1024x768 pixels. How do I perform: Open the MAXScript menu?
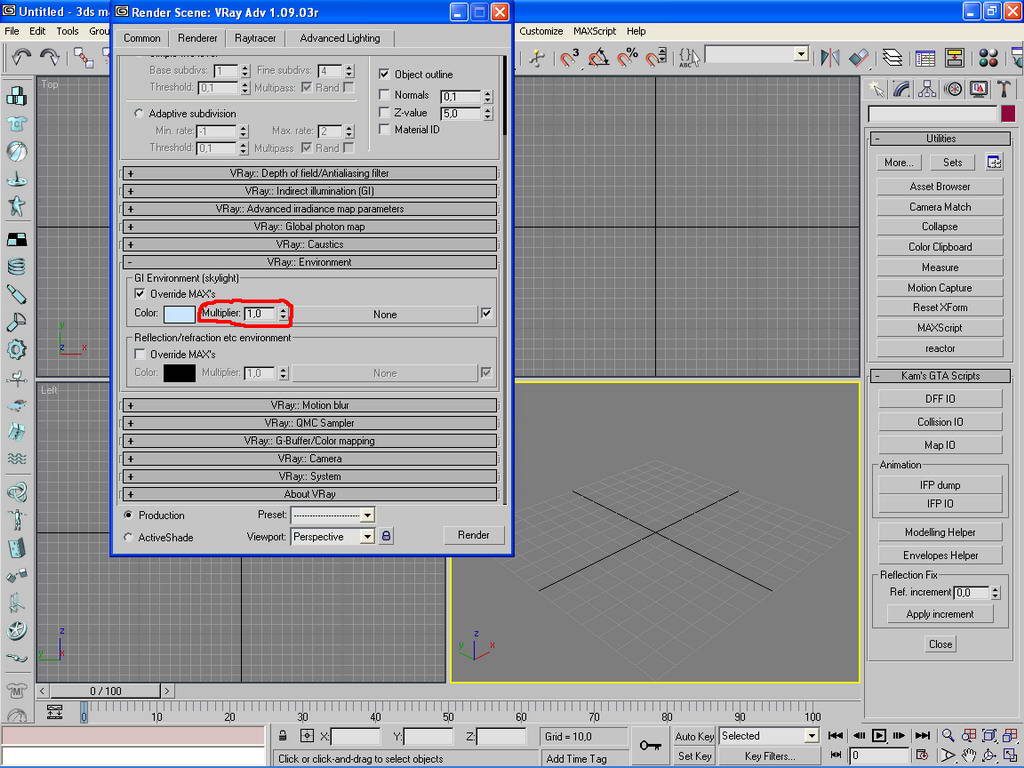(x=594, y=31)
